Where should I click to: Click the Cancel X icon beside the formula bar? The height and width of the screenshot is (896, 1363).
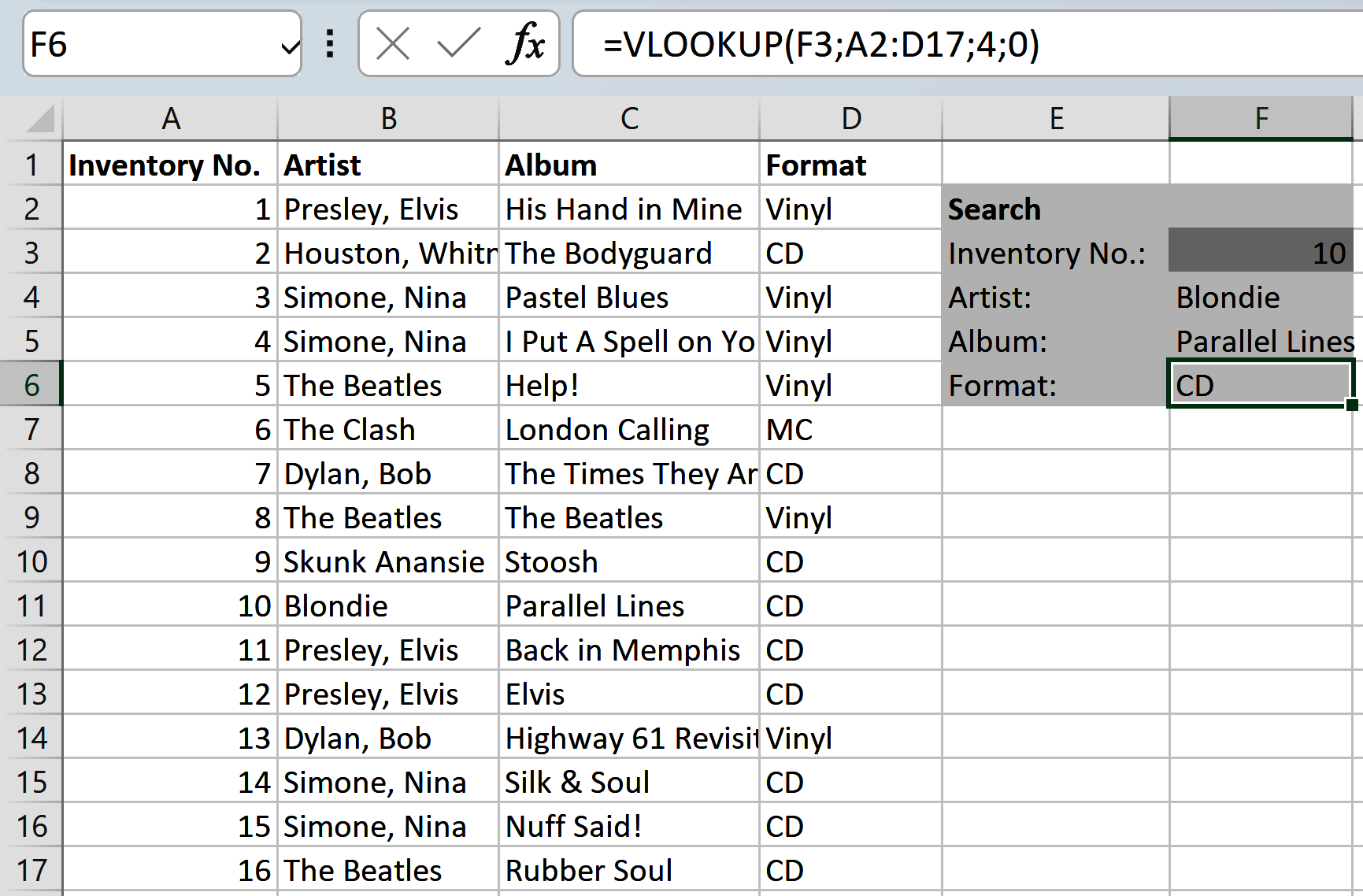point(394,43)
